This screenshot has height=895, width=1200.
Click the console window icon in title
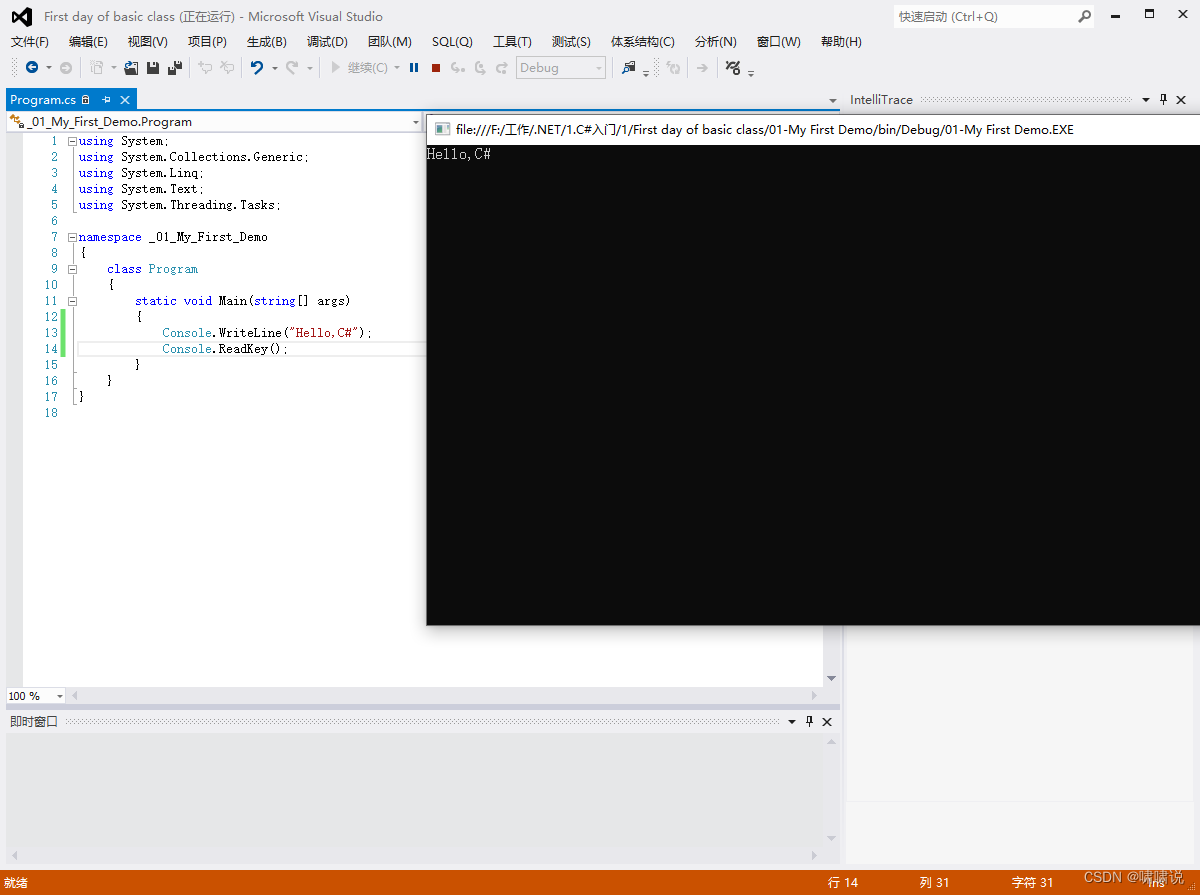pyautogui.click(x=442, y=129)
